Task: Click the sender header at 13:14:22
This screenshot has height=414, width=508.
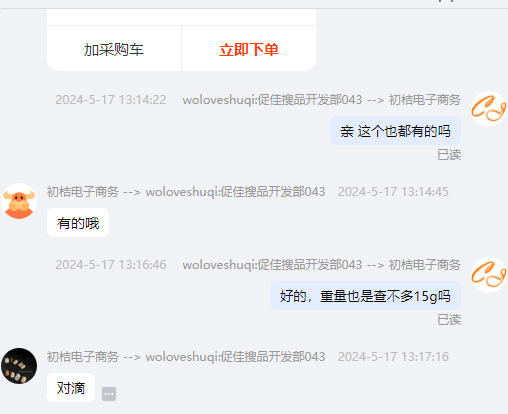Action: [x=322, y=100]
